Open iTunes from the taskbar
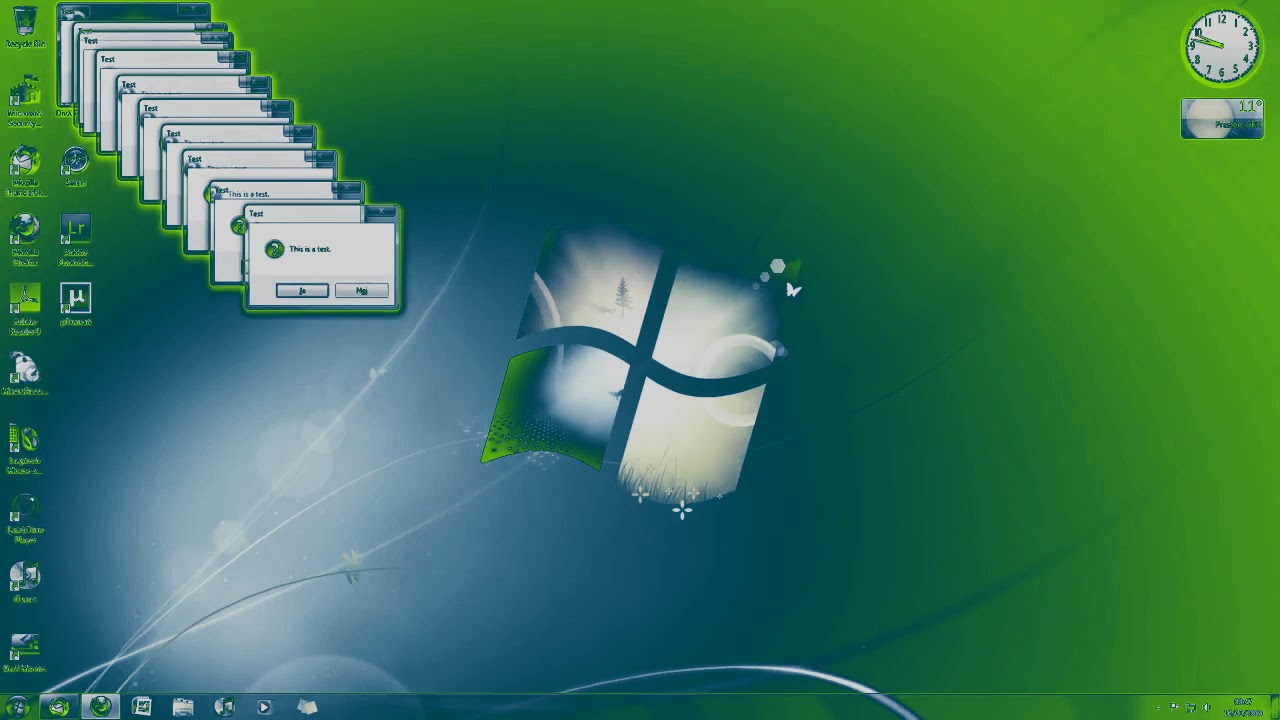The height and width of the screenshot is (720, 1280). click(224, 707)
